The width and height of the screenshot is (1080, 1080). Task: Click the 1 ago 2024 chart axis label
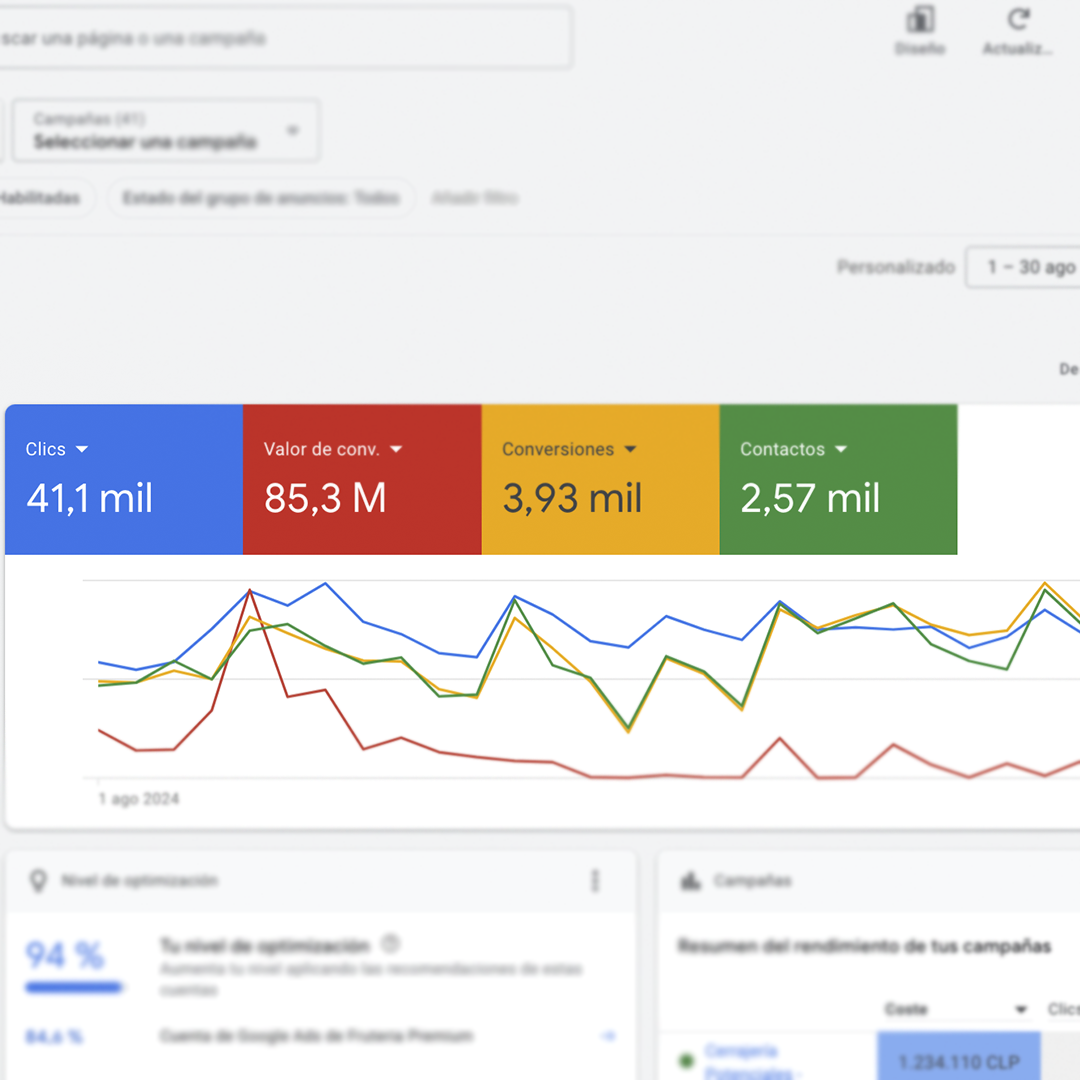(x=139, y=799)
